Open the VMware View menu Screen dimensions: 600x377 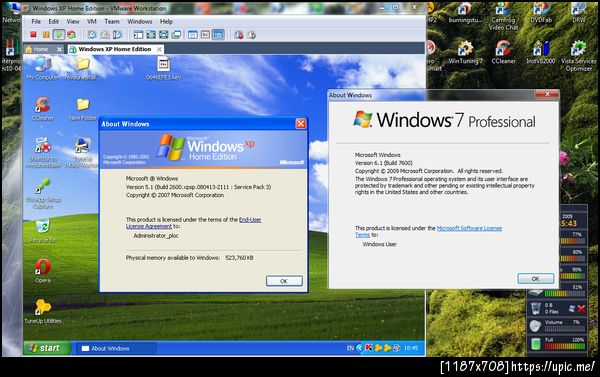(73, 21)
